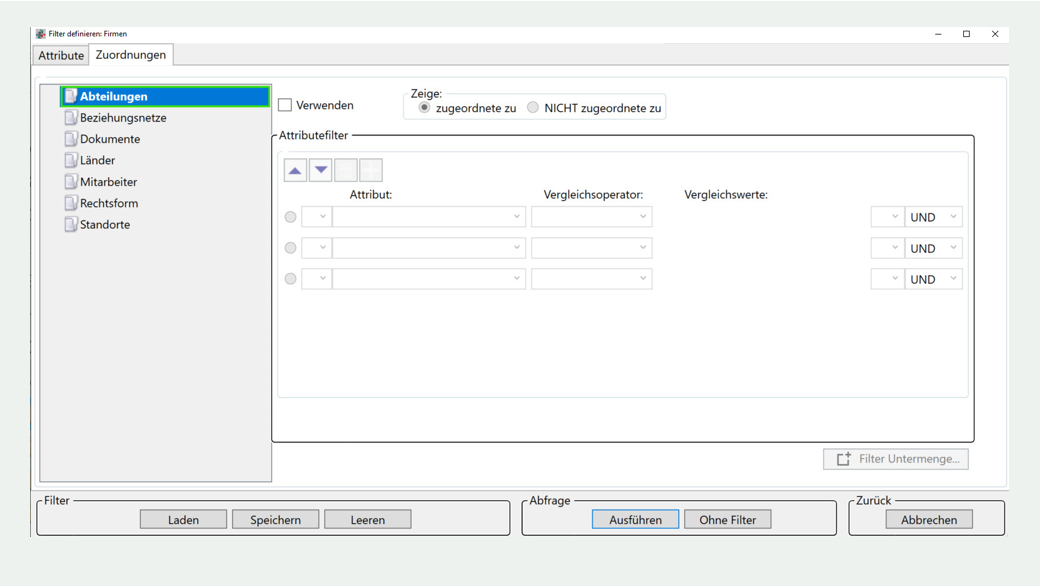Select the Mitarbeiter icon in list
Image resolution: width=1040 pixels, height=586 pixels.
pos(71,182)
